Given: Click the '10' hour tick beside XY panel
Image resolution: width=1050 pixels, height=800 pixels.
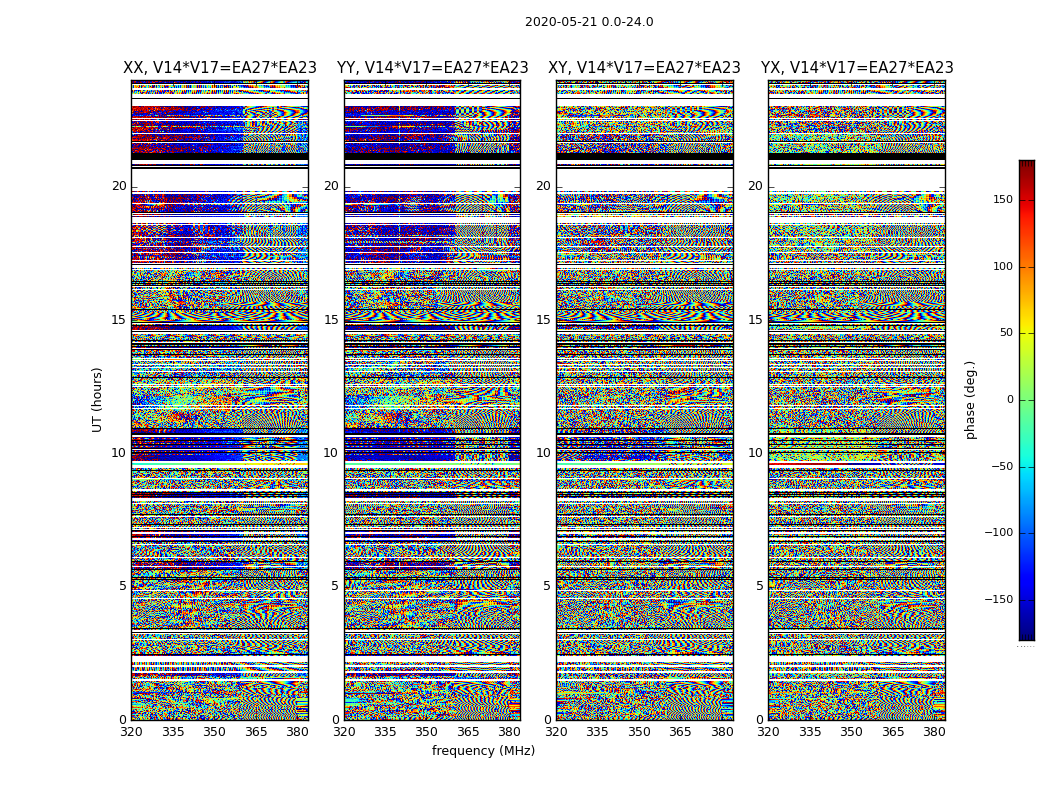Looking at the screenshot, I should click(544, 453).
